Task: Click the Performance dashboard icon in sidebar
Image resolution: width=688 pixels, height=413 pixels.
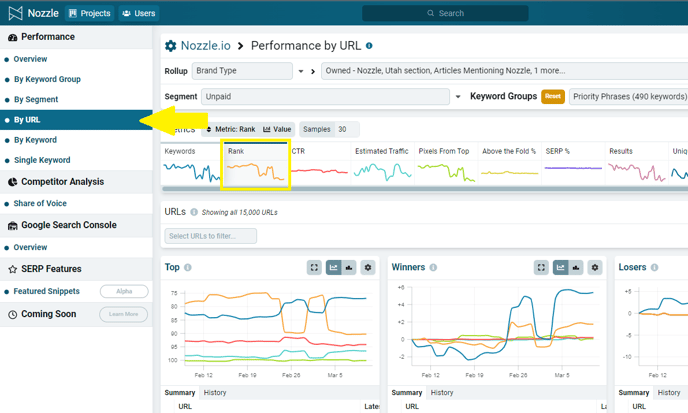Action: coord(12,37)
